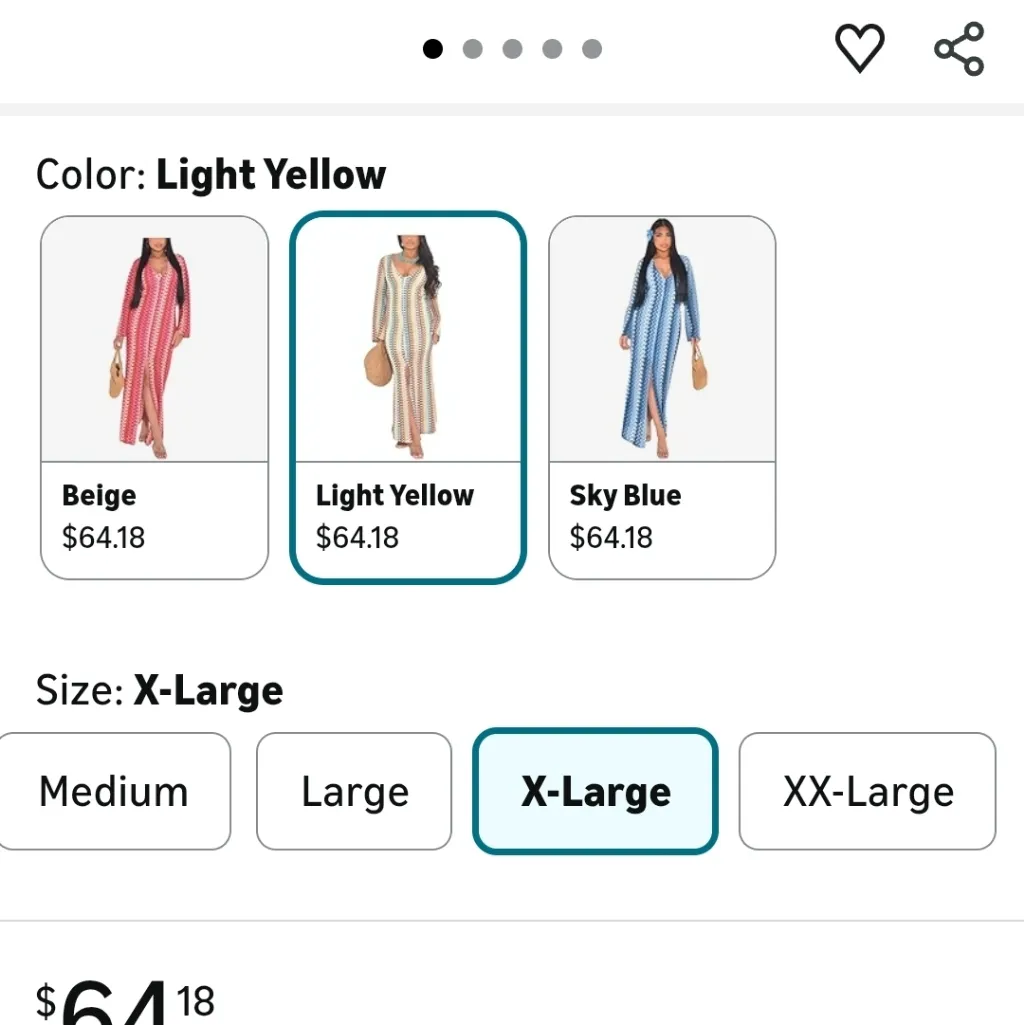The image size is (1024, 1025).
Task: Go to first image carousel dot
Action: (x=433, y=49)
